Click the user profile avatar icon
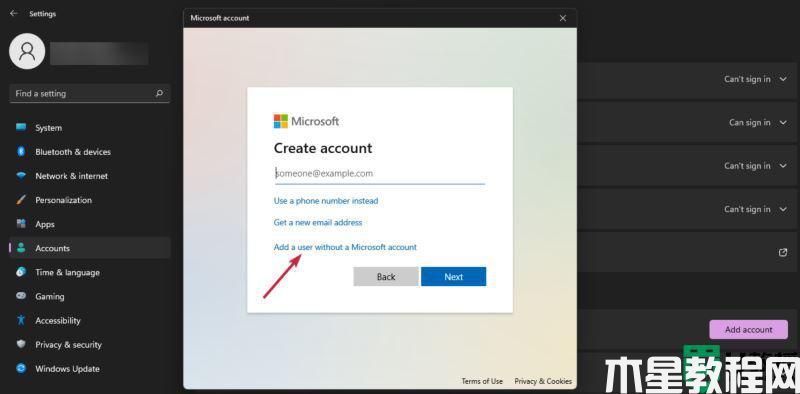 point(27,52)
